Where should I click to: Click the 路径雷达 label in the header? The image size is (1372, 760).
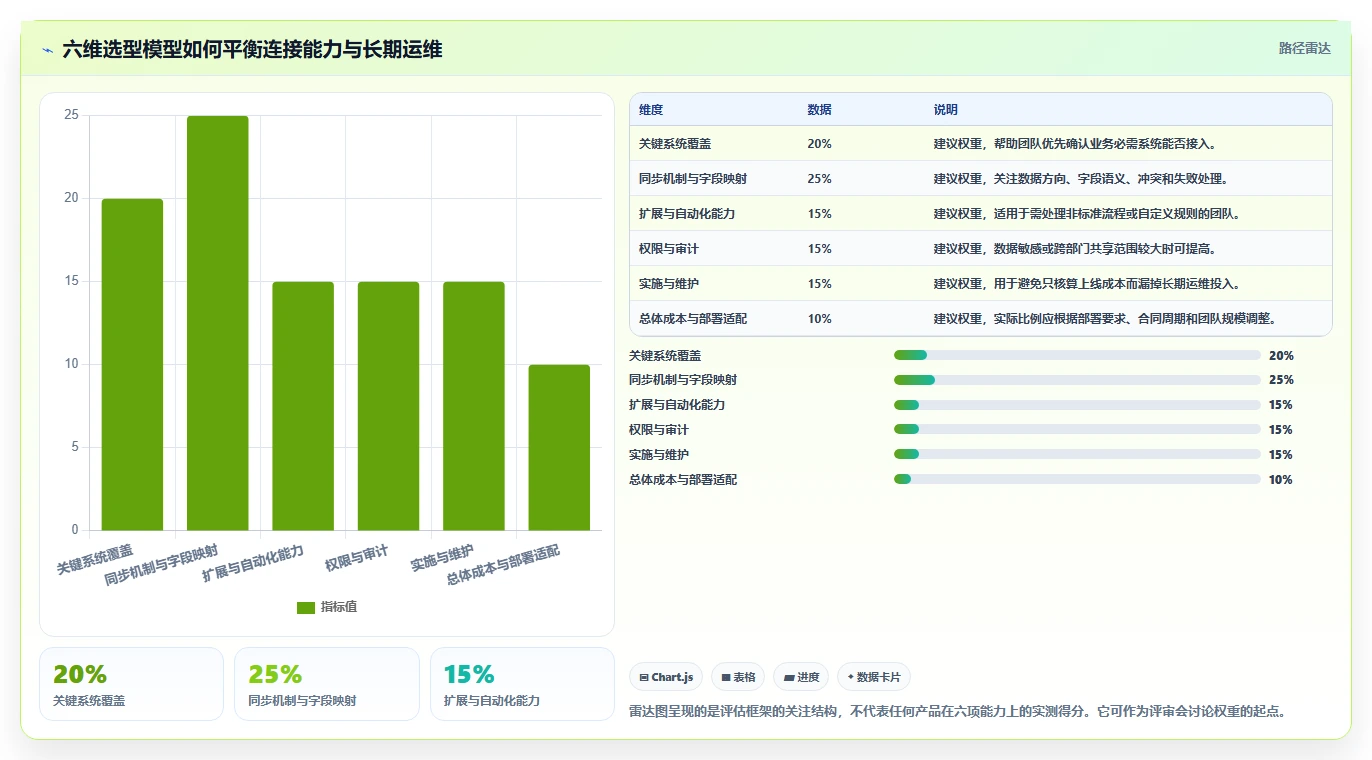pyautogui.click(x=1304, y=48)
